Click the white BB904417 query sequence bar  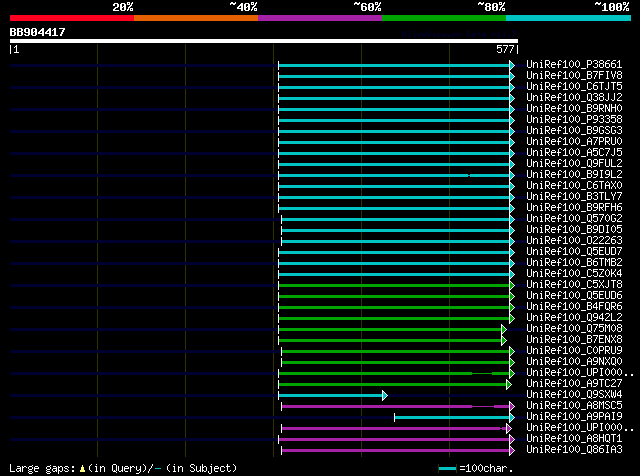pos(264,41)
